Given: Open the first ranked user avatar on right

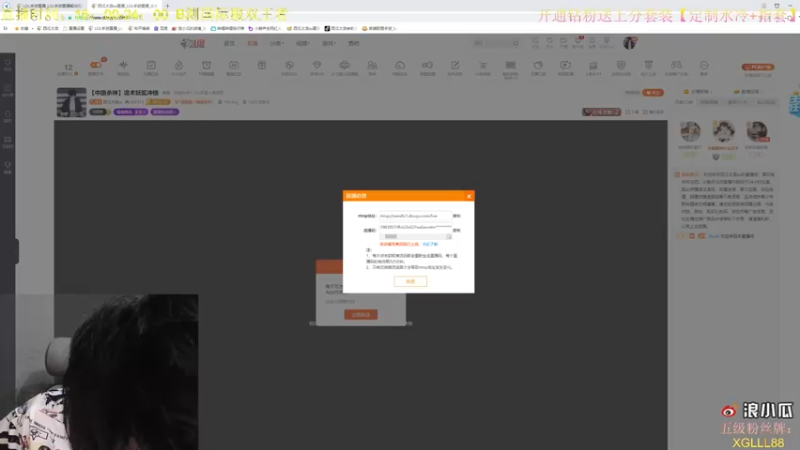Looking at the screenshot, I should click(690, 132).
